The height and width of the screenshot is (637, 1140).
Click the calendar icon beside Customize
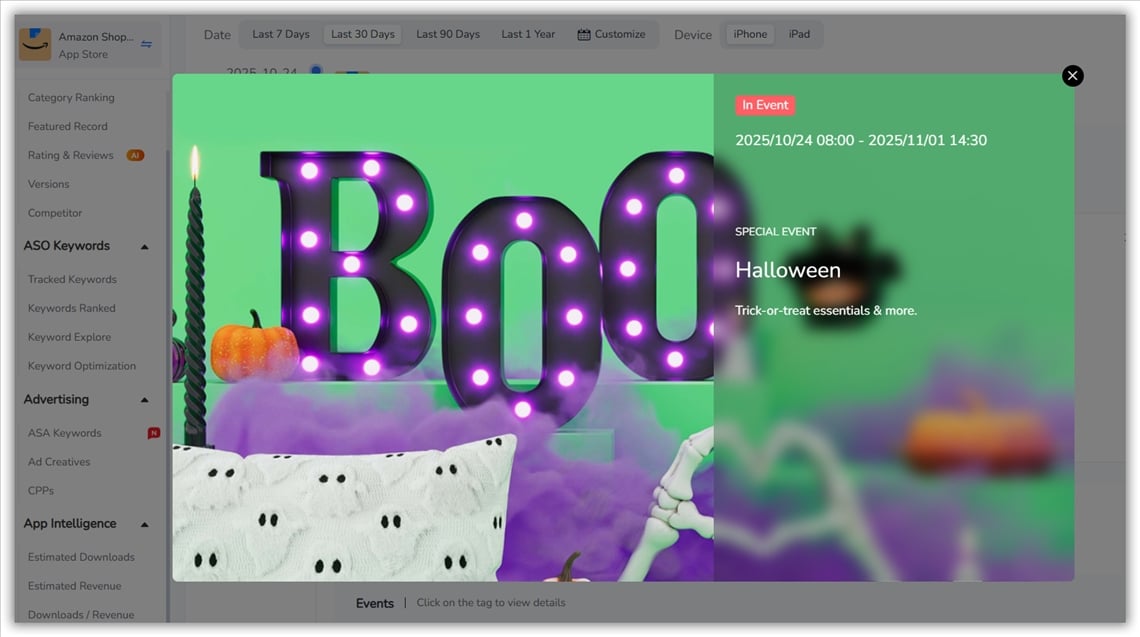pyautogui.click(x=584, y=34)
